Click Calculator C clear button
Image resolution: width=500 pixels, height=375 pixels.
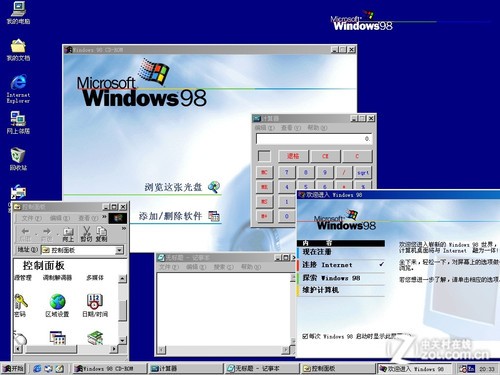[x=357, y=156]
